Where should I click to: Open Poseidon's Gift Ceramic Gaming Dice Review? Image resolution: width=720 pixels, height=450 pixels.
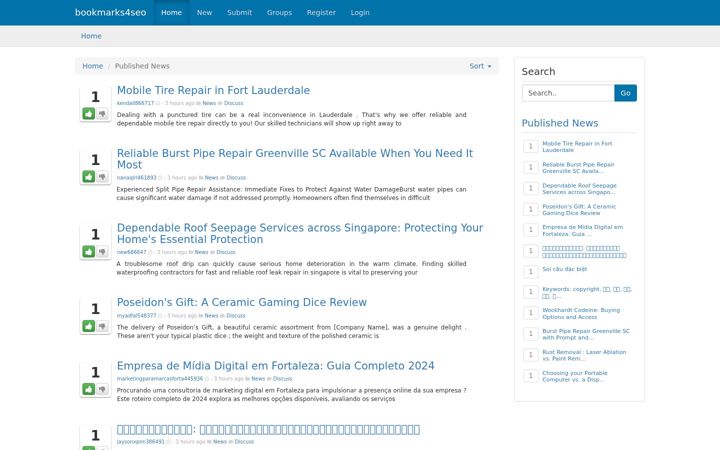242,302
